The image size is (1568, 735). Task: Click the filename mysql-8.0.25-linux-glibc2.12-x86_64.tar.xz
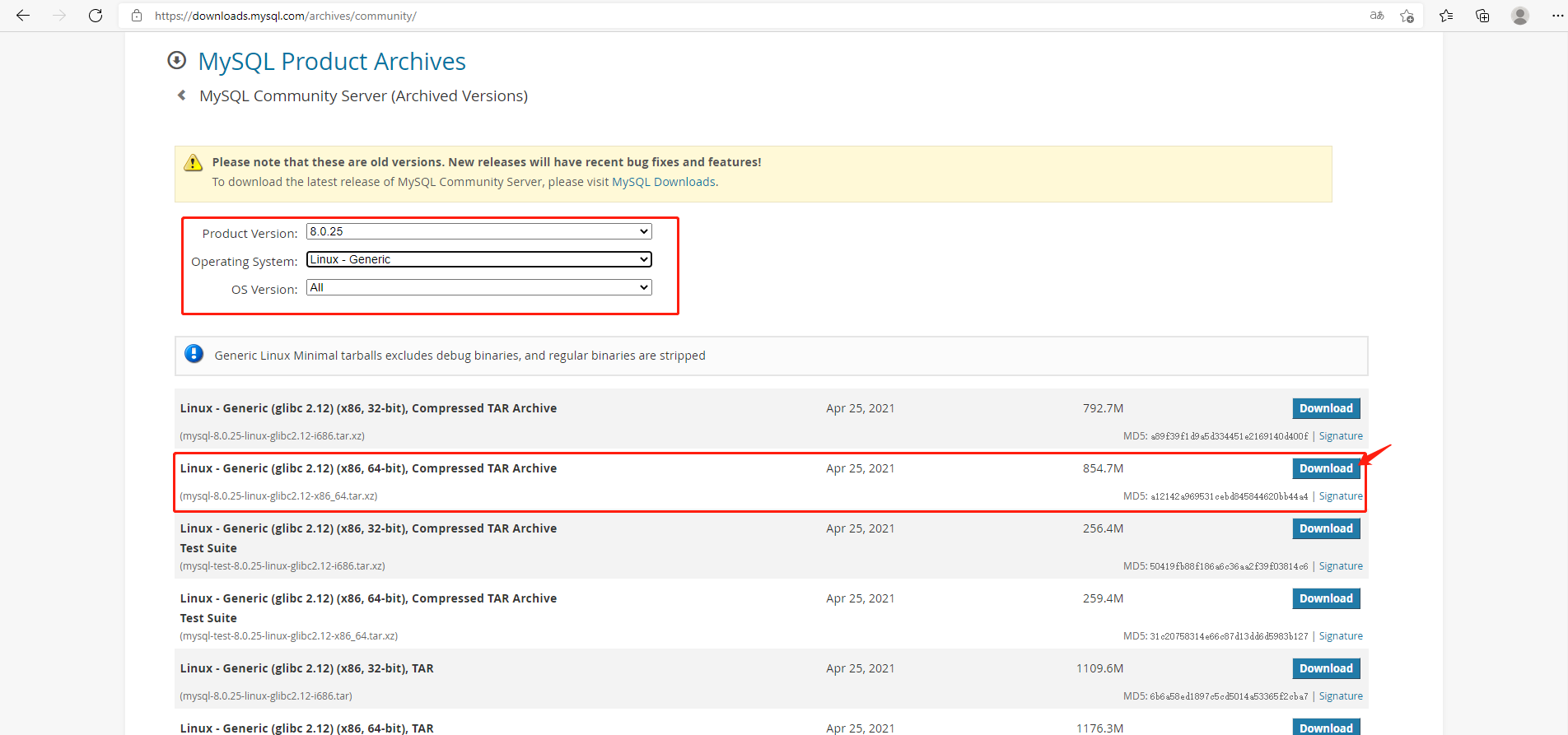[x=278, y=496]
